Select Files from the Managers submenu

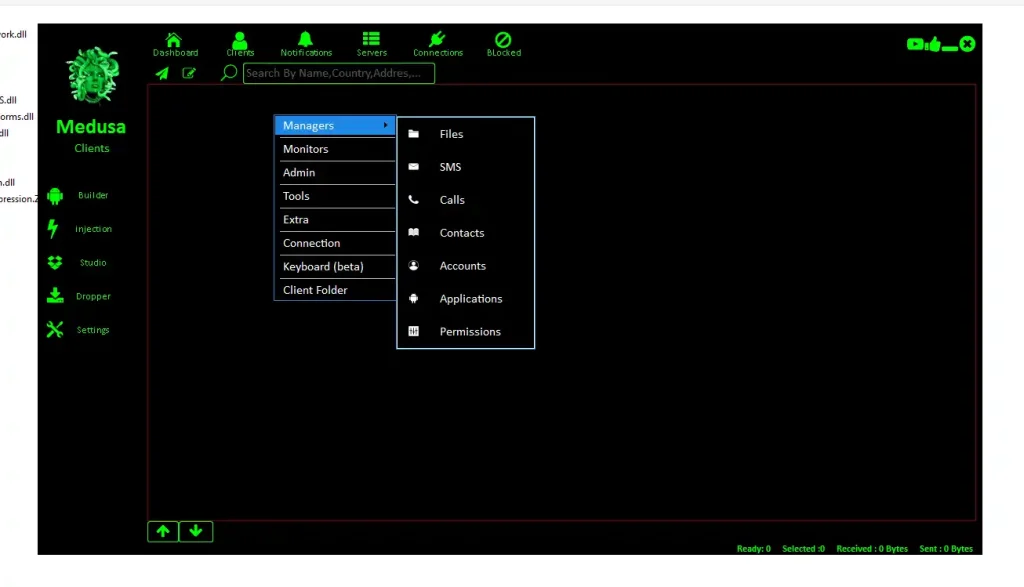(451, 133)
